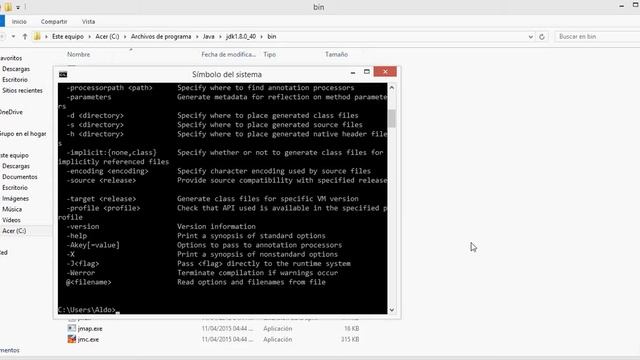Click down arrow of command prompt scrollbar

[392, 310]
